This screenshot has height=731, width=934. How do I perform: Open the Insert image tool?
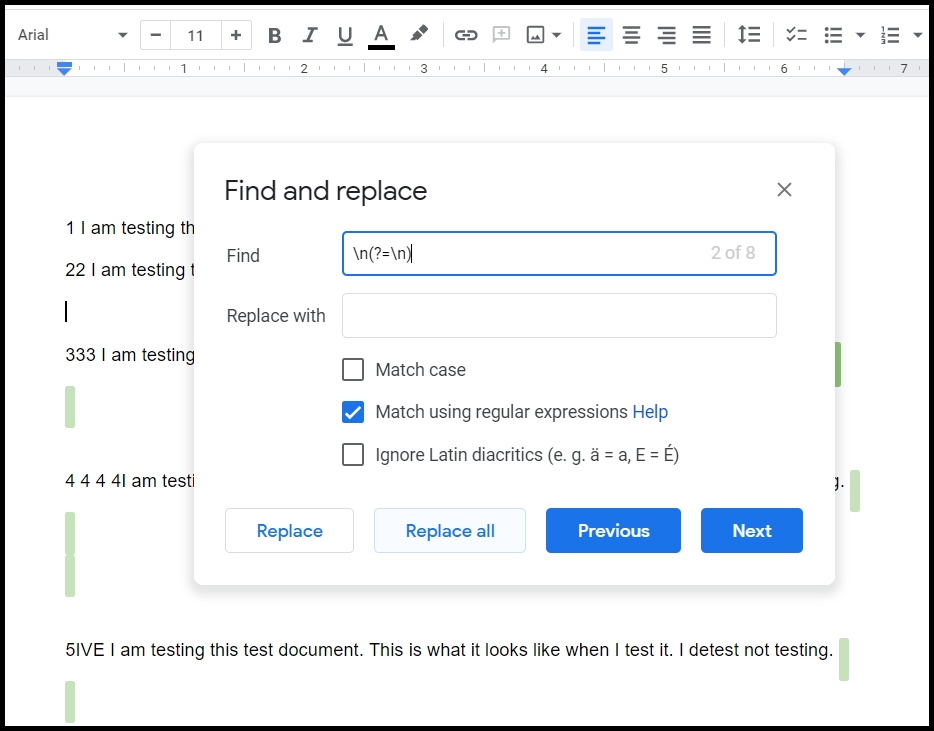coord(536,34)
